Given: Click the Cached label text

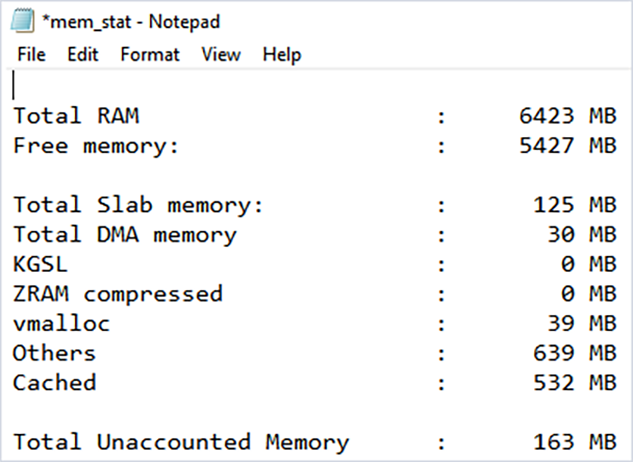Looking at the screenshot, I should tap(54, 382).
